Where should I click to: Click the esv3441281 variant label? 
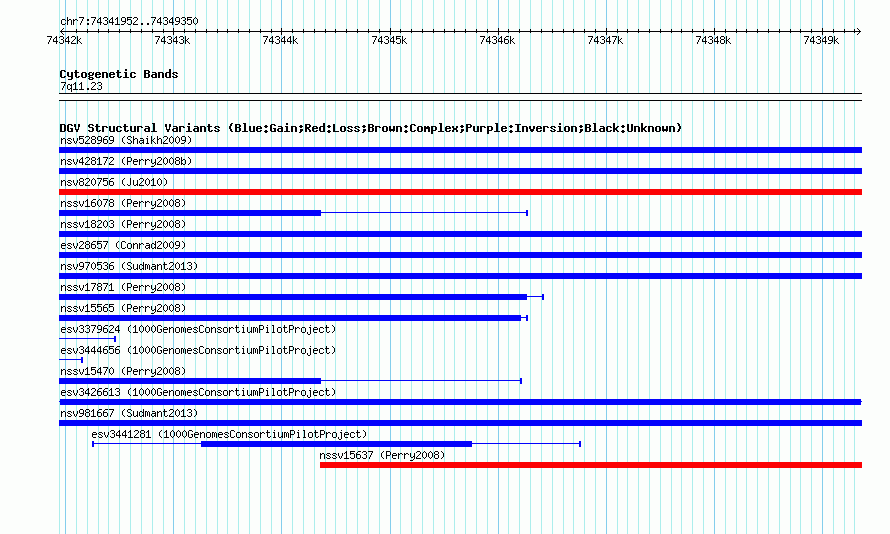[229, 434]
